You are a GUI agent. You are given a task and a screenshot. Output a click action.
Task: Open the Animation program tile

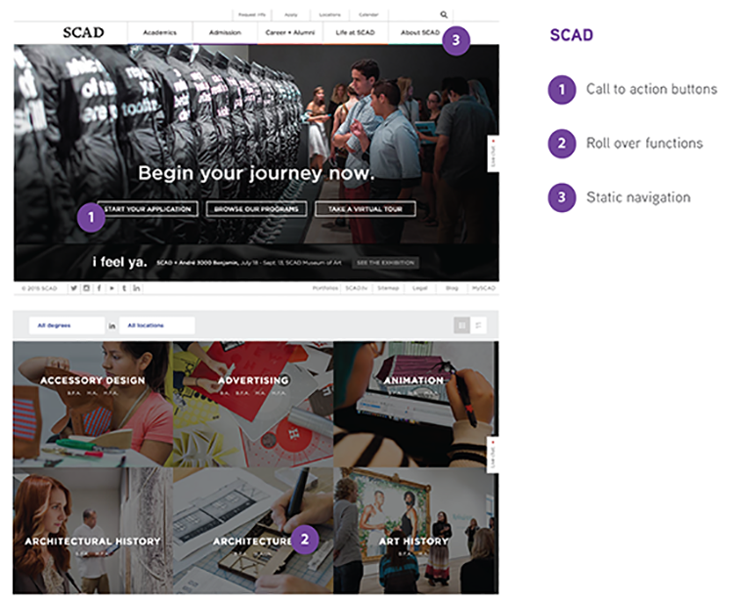pos(416,404)
